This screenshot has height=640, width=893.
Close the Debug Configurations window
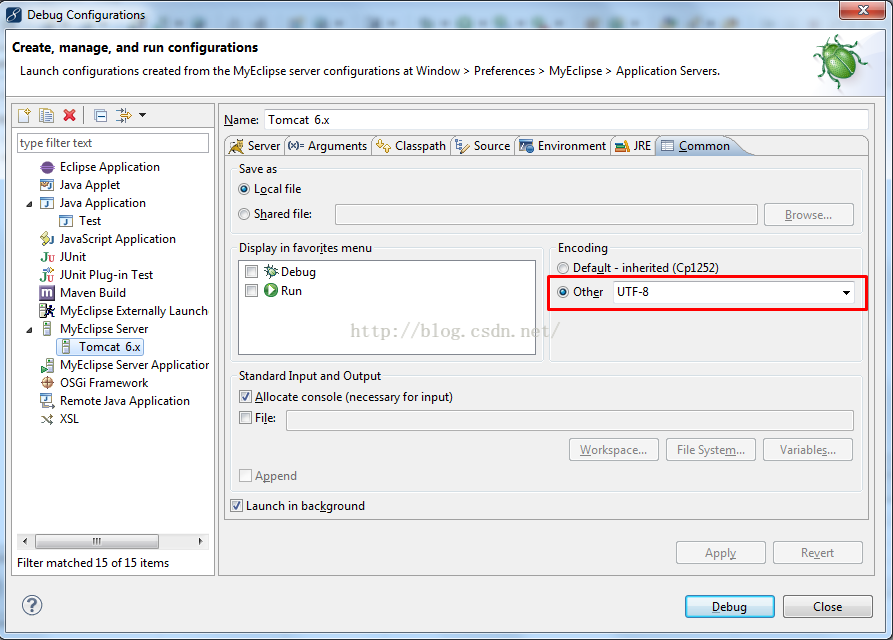click(863, 9)
